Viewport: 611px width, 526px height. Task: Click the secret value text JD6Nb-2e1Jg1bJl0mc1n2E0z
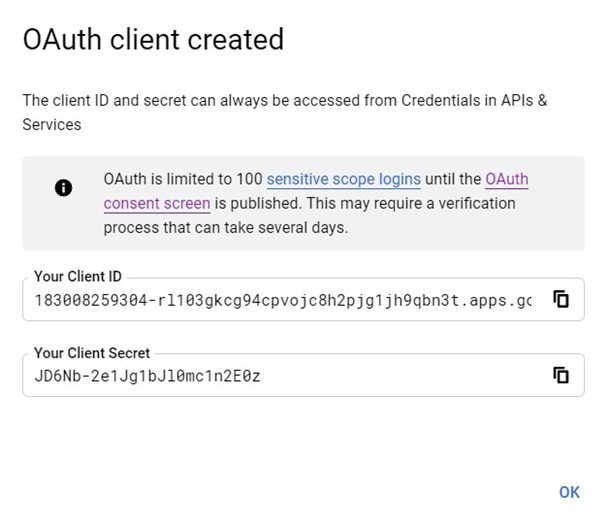pos(147,376)
